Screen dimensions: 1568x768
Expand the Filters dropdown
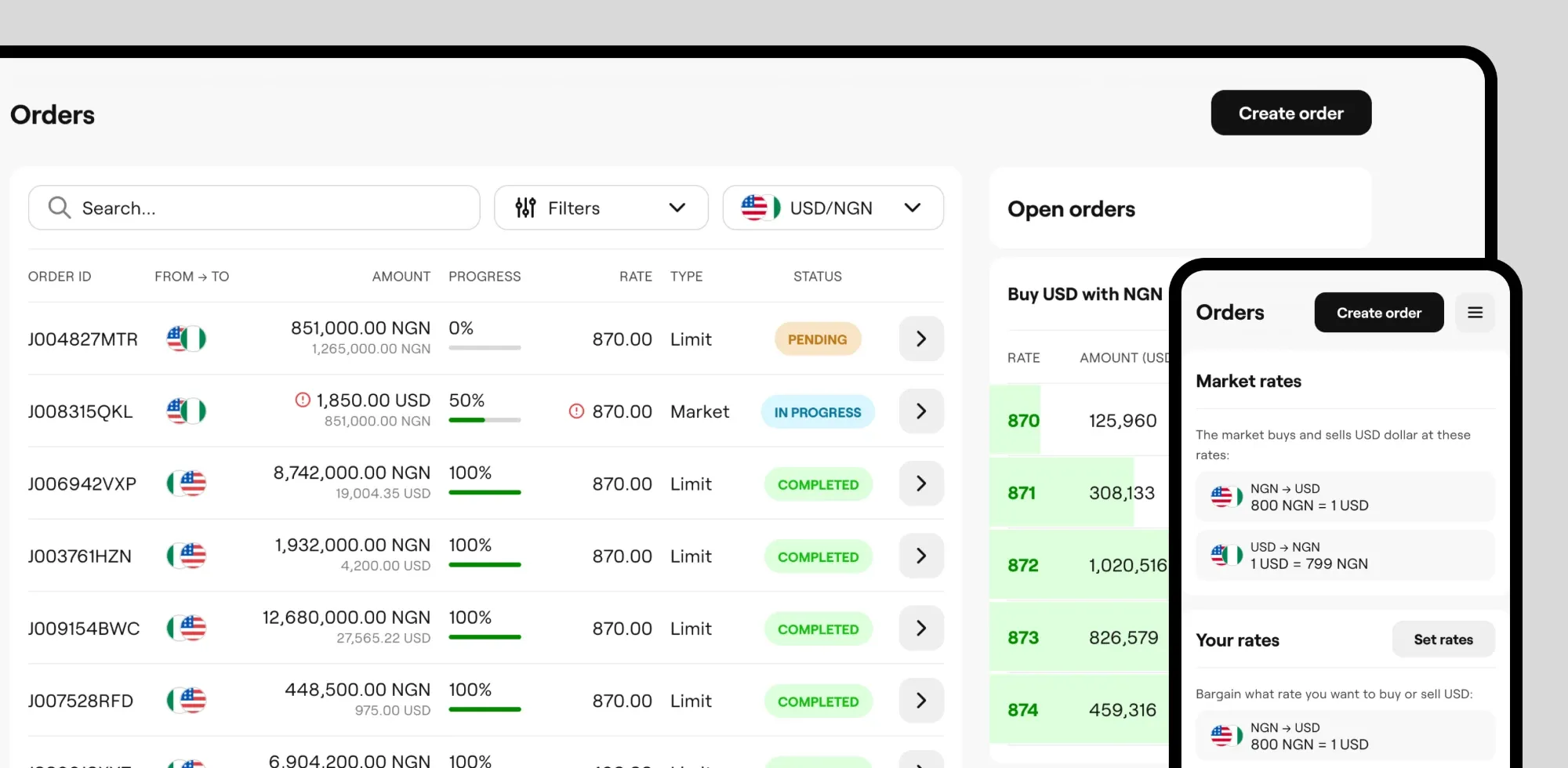coord(601,208)
